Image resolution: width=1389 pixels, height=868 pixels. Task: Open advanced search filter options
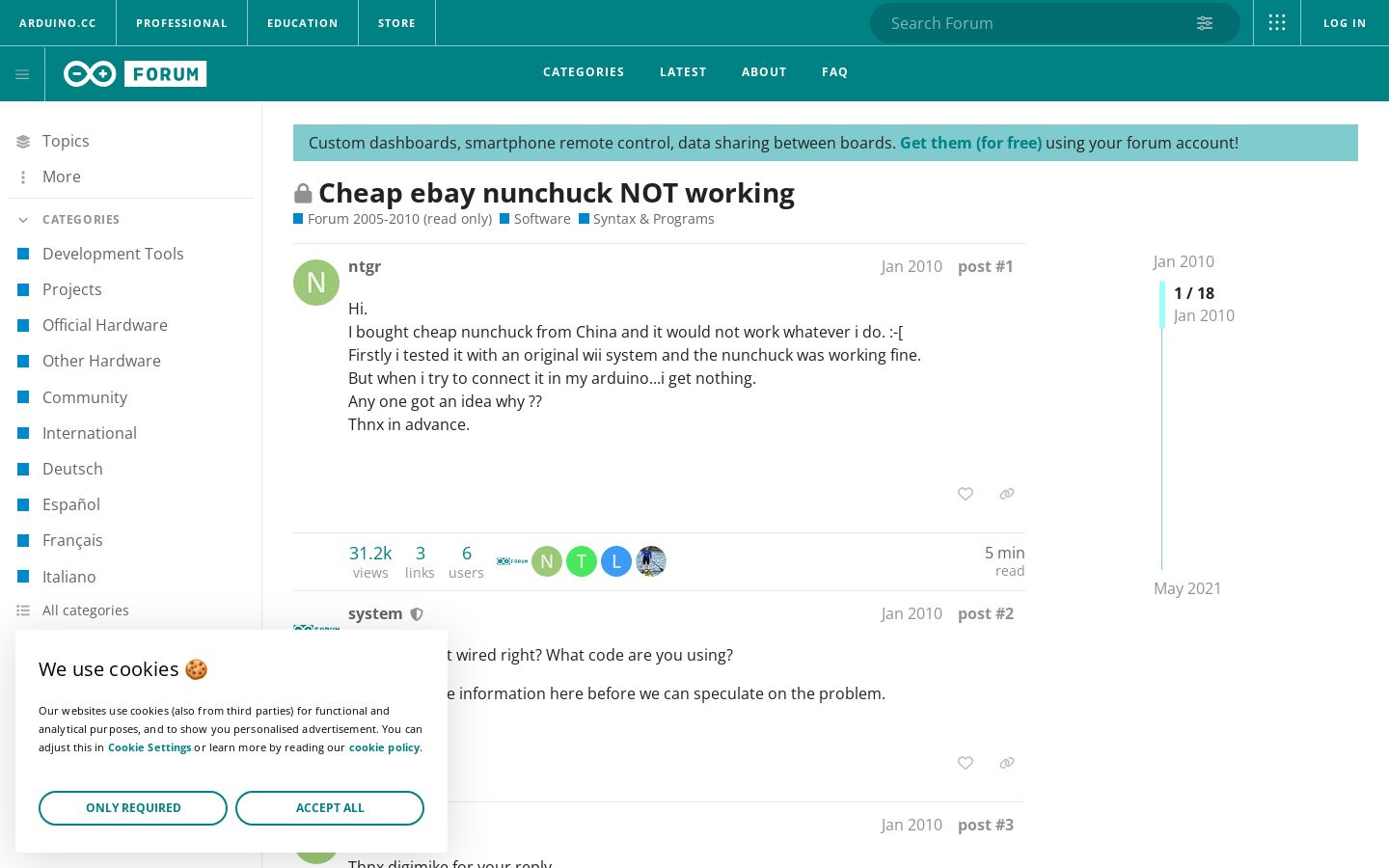(x=1205, y=23)
